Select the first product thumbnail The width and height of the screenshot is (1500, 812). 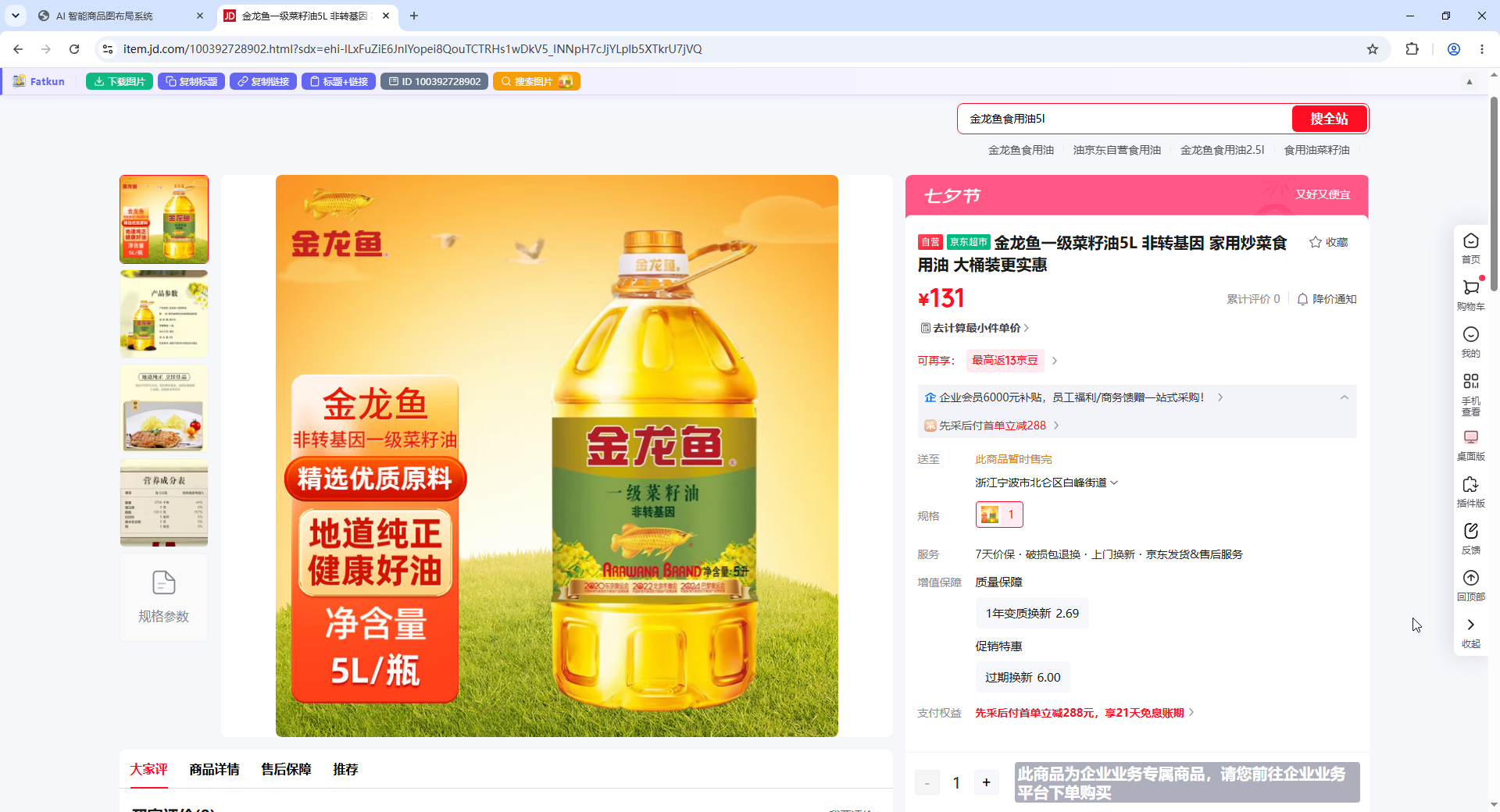click(164, 219)
